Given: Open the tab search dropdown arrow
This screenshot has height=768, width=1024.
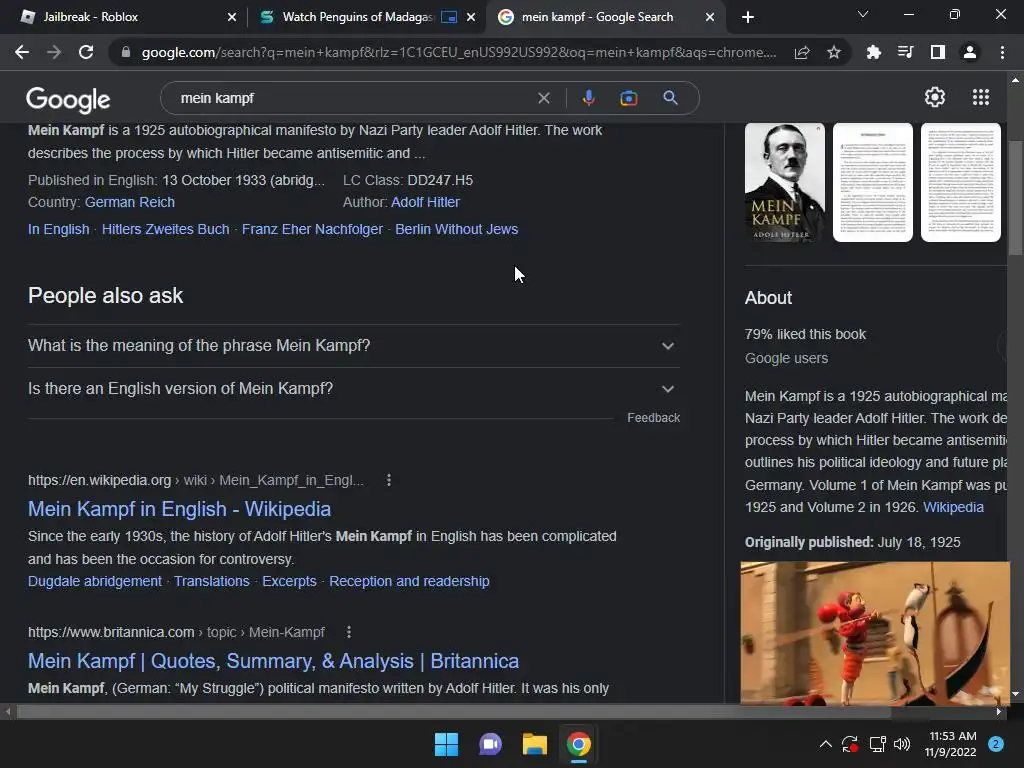Looking at the screenshot, I should coord(863,14).
